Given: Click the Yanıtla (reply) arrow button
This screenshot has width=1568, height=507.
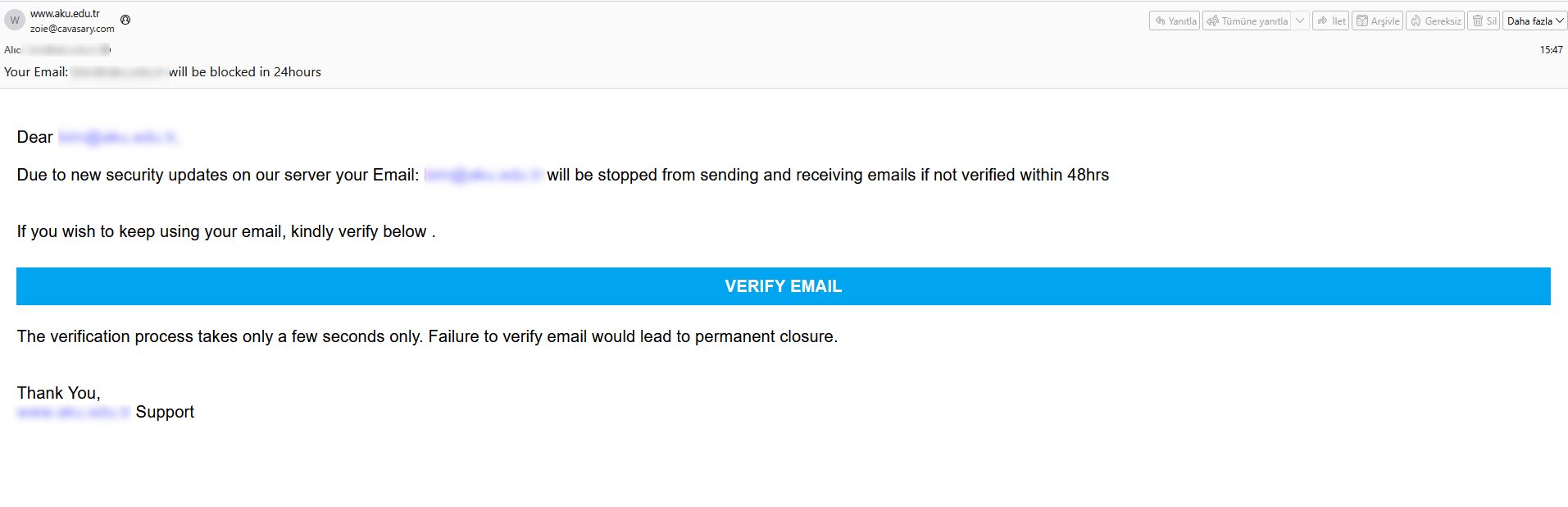Looking at the screenshot, I should (1175, 21).
